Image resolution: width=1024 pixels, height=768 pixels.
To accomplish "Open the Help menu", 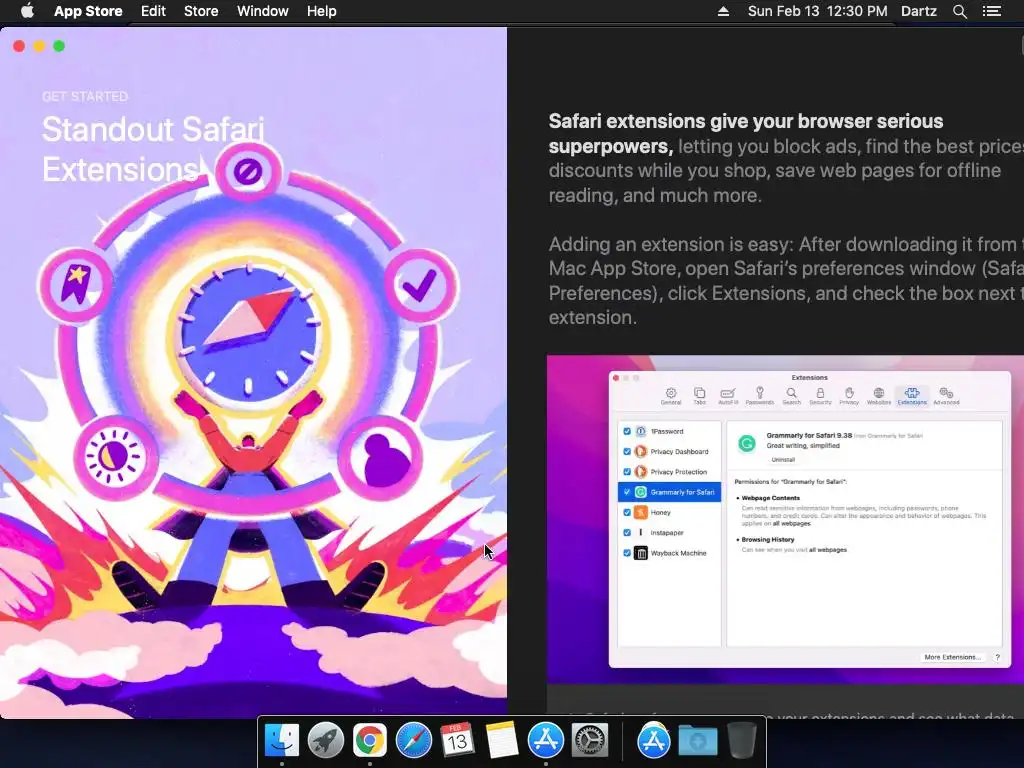I will 322,11.
